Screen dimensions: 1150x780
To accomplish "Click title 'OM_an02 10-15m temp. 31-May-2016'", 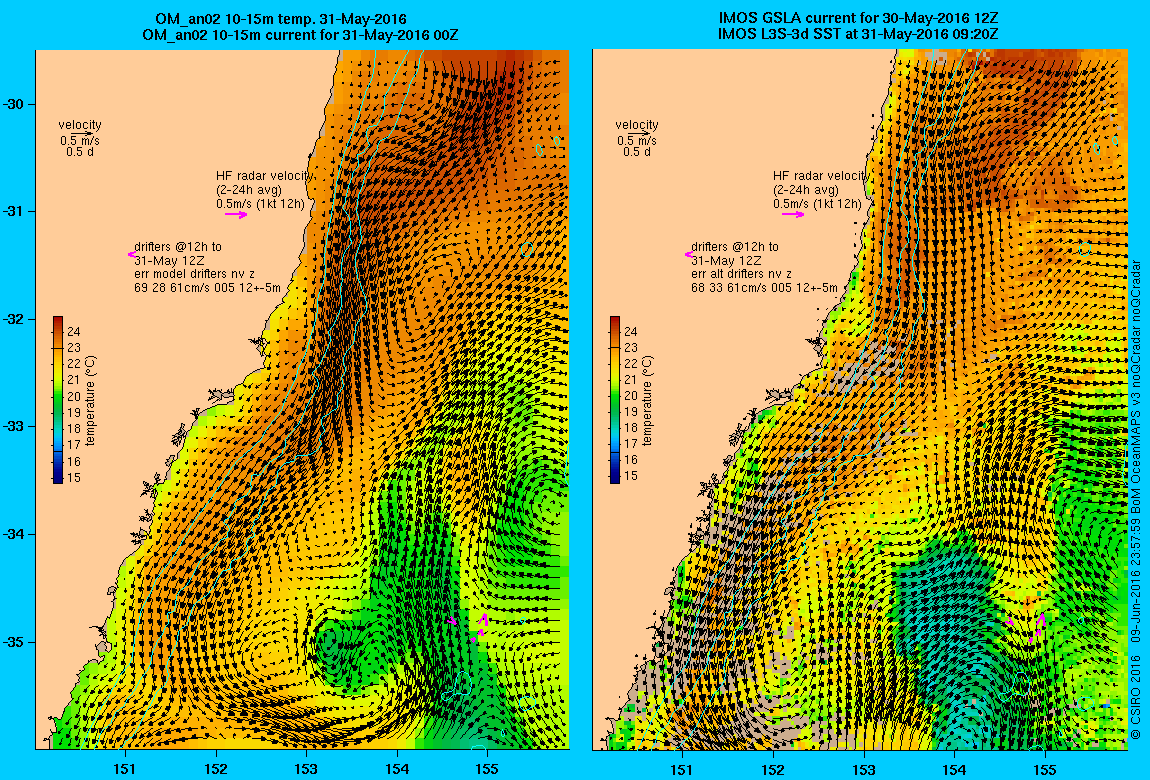I will 281,19.
